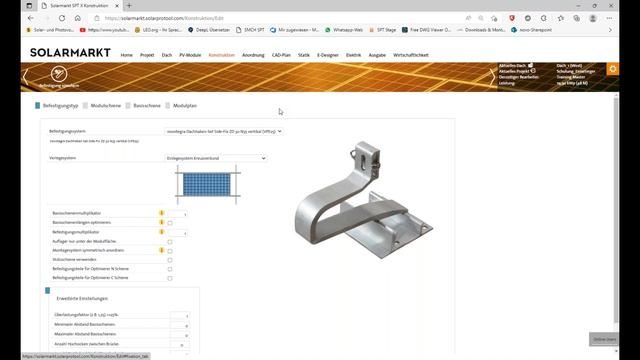Open a new browser tab

coord(129,6)
